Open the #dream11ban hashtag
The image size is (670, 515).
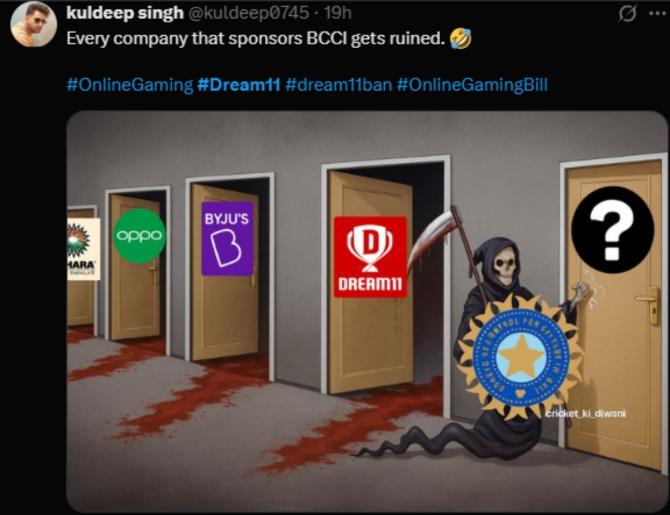click(338, 85)
